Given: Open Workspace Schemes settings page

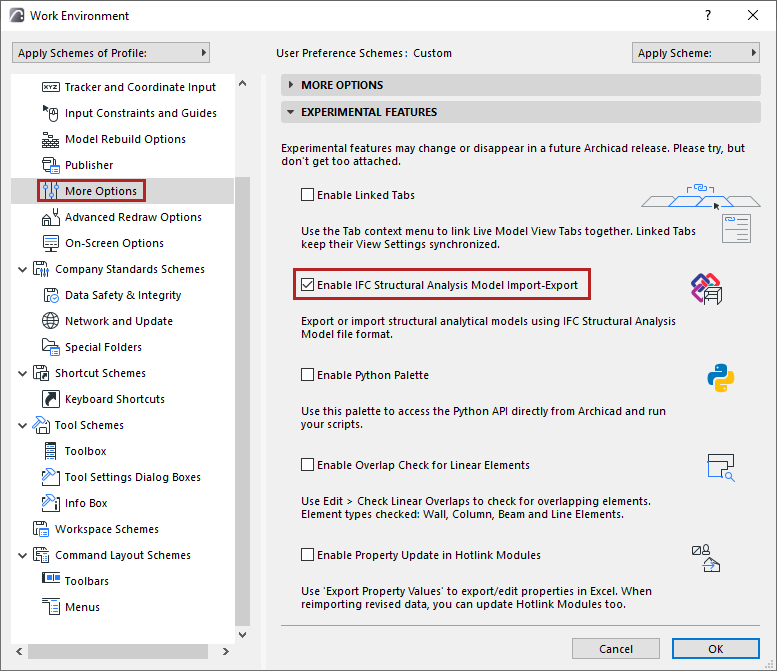Looking at the screenshot, I should tap(107, 529).
